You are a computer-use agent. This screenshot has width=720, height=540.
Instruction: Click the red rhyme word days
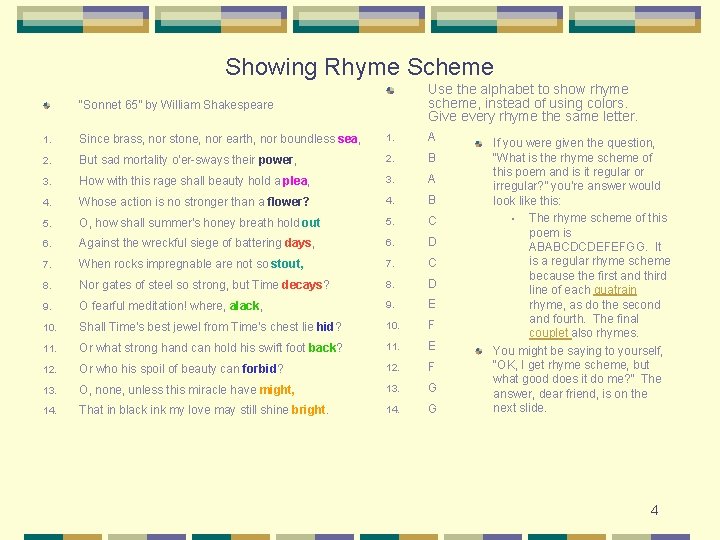pyautogui.click(x=298, y=243)
